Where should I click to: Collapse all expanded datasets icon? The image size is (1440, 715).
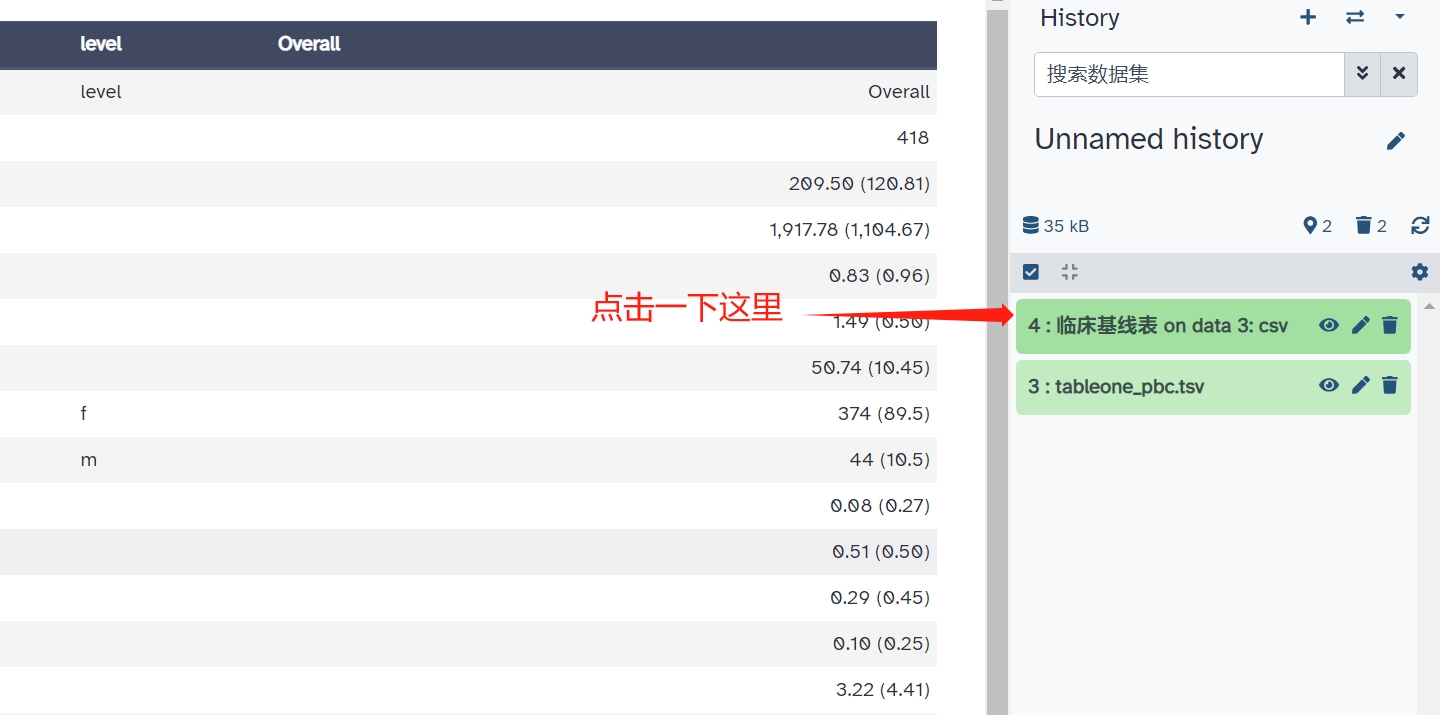coord(1069,272)
